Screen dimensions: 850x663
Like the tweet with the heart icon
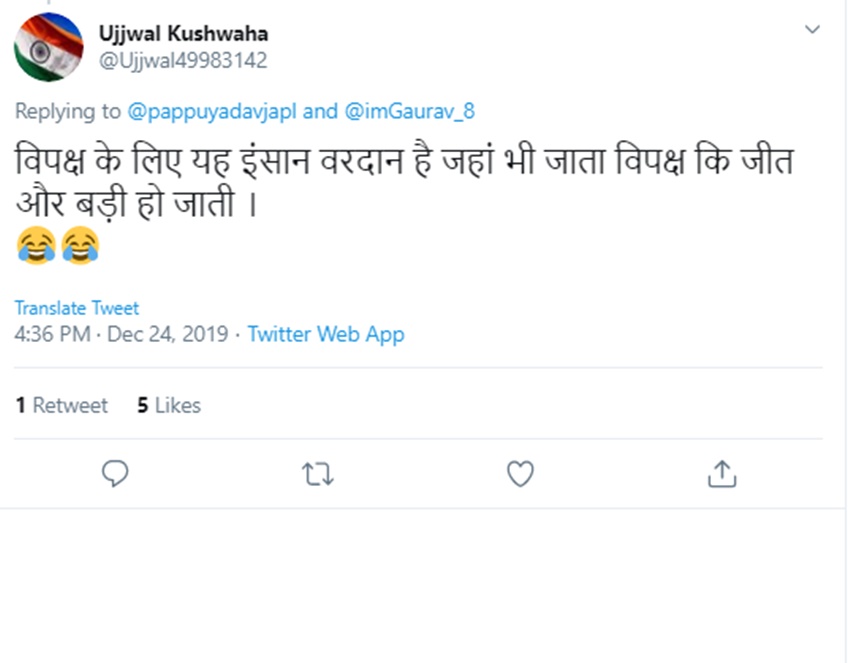tap(520, 474)
